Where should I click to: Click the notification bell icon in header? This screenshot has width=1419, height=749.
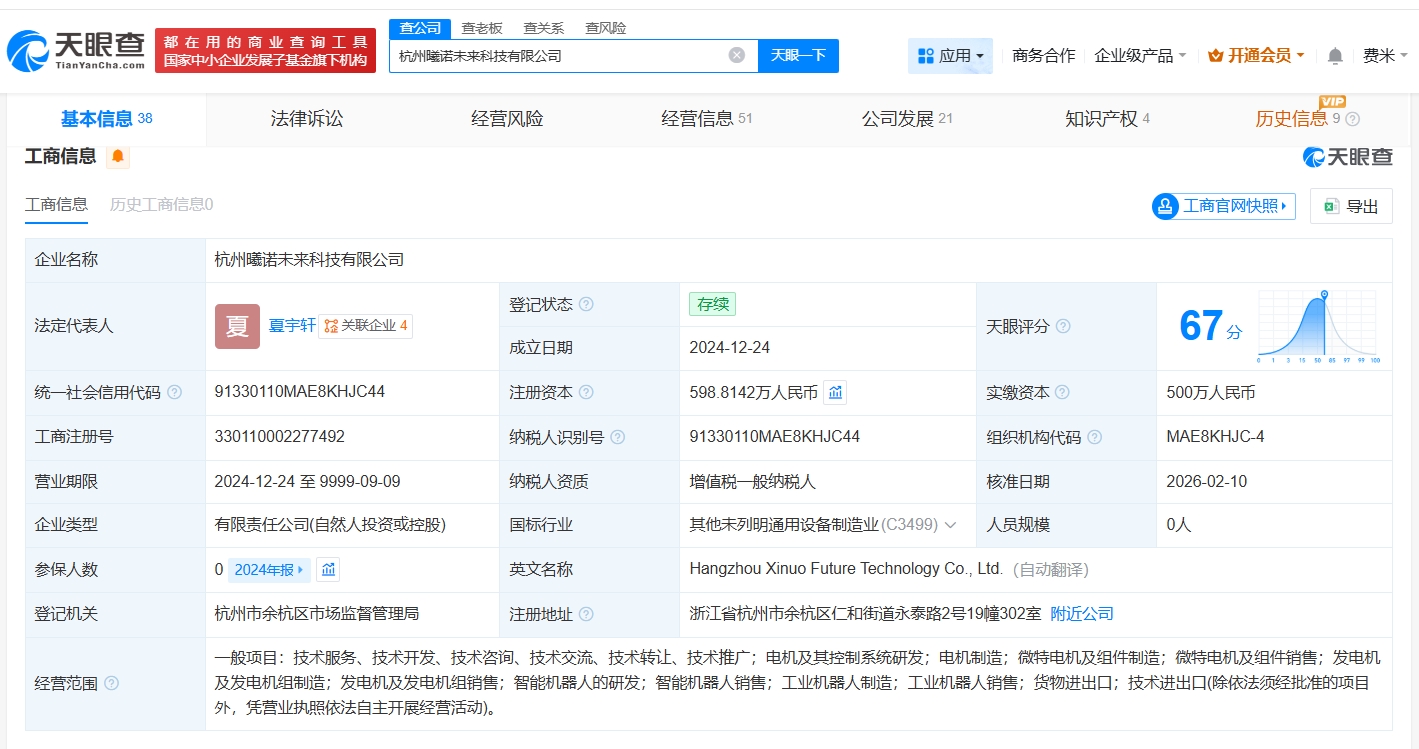(1334, 56)
